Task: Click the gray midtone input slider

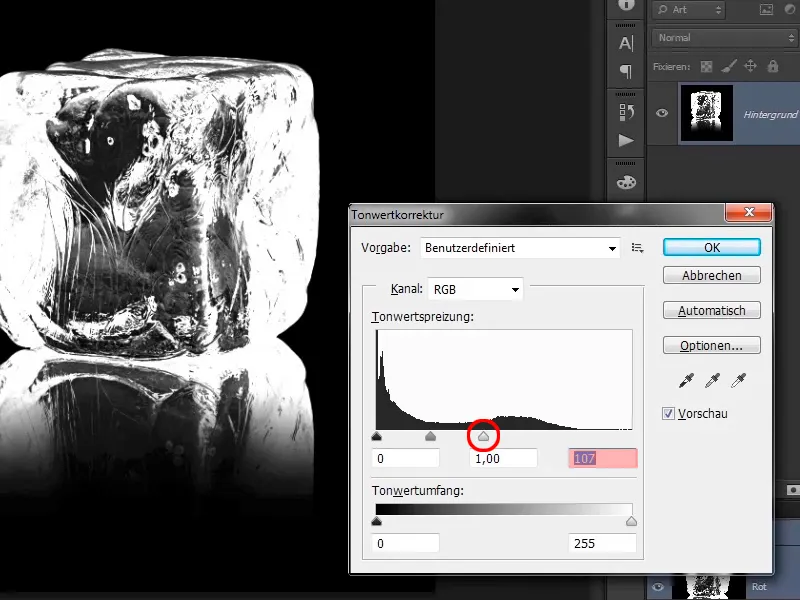Action: [431, 436]
